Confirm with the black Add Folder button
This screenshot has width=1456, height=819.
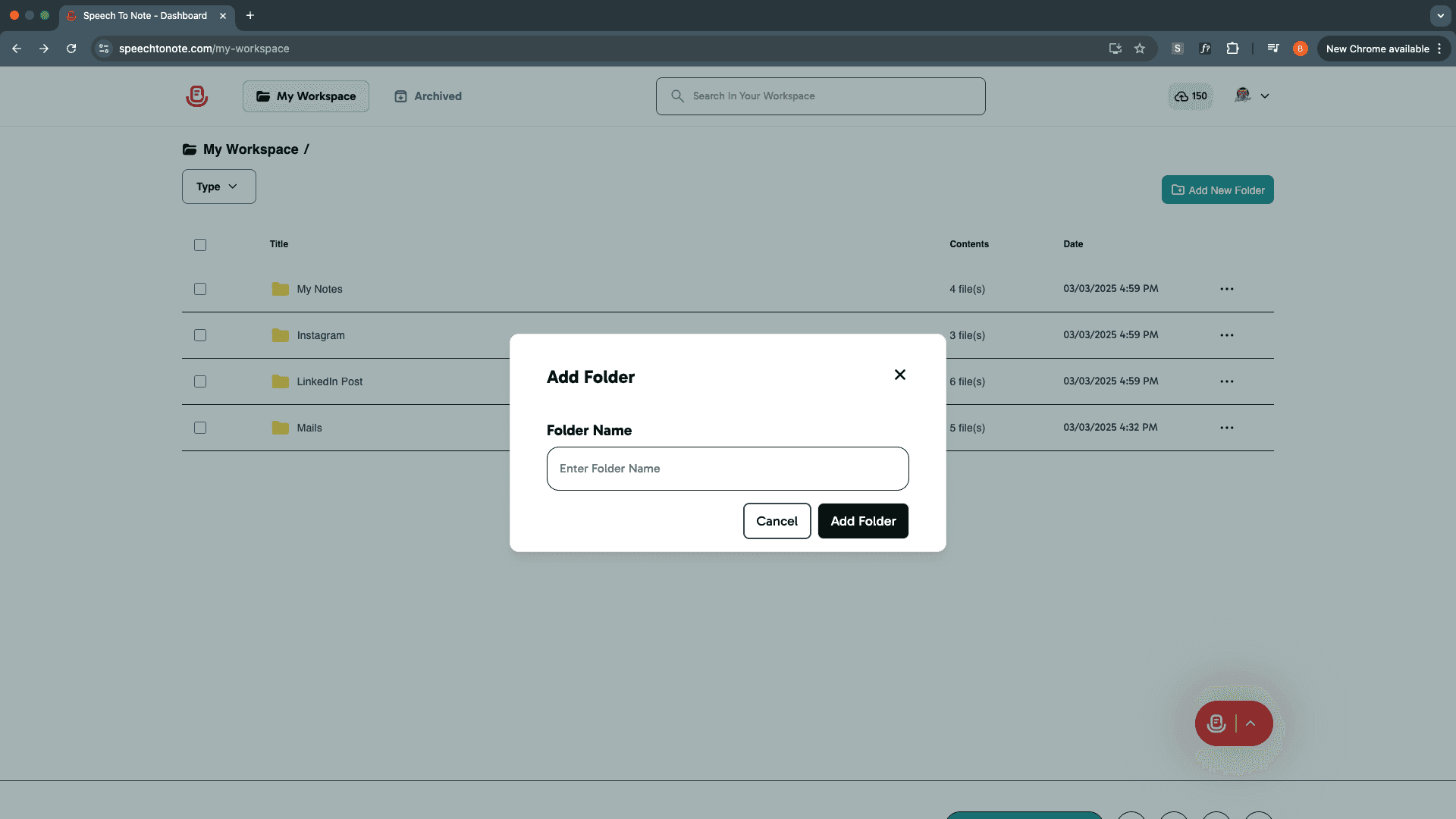pyautogui.click(x=863, y=521)
